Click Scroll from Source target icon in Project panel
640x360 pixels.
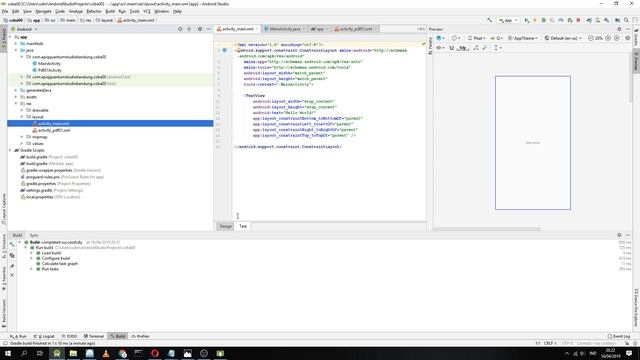tap(180, 29)
